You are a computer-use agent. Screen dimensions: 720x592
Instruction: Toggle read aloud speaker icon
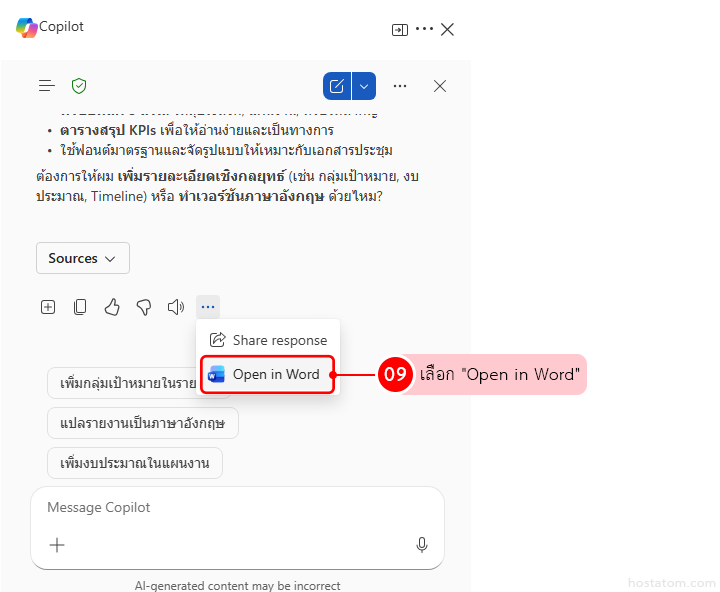click(x=176, y=307)
